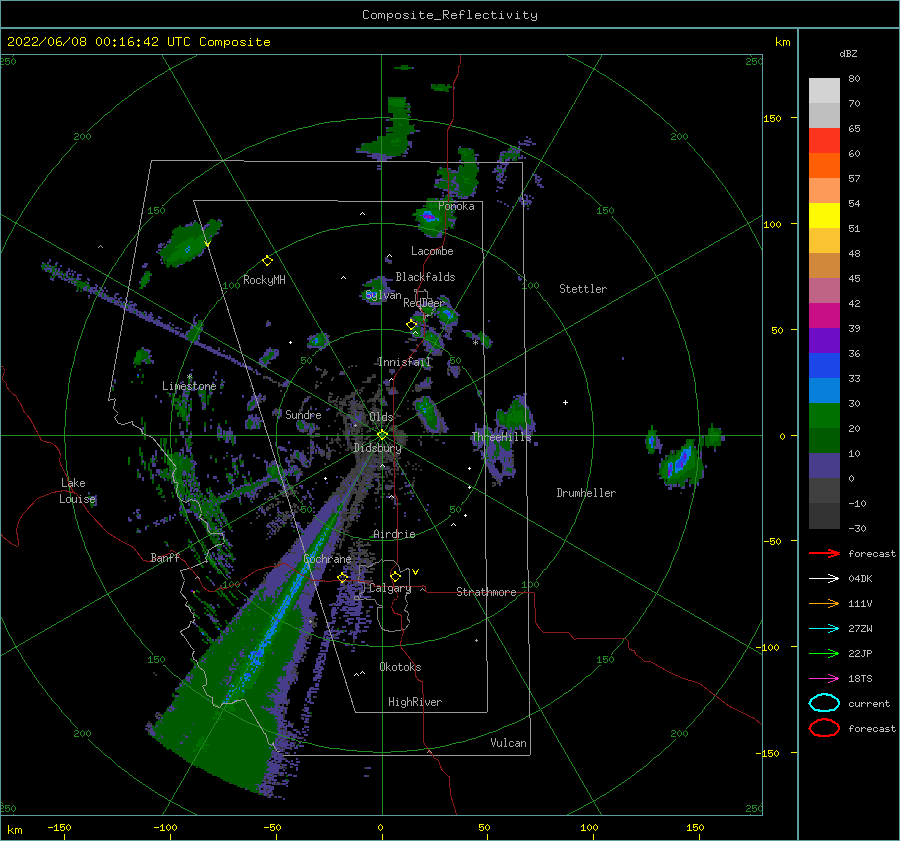Click the Sundre label
This screenshot has height=841, width=900.
(303, 414)
